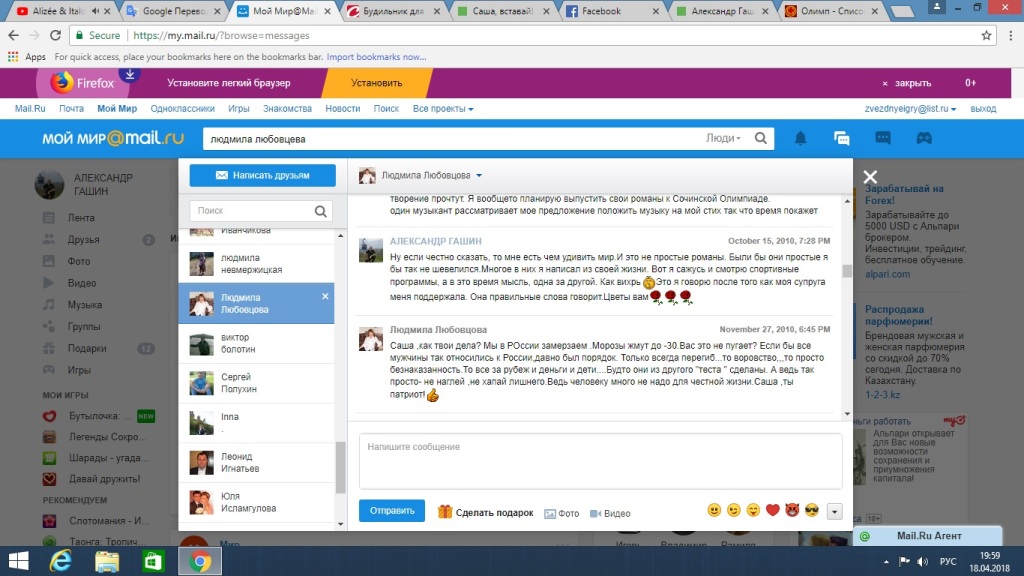Open the dark dialogues speech icon
Viewport: 1024px width, 576px height.
coord(883,138)
